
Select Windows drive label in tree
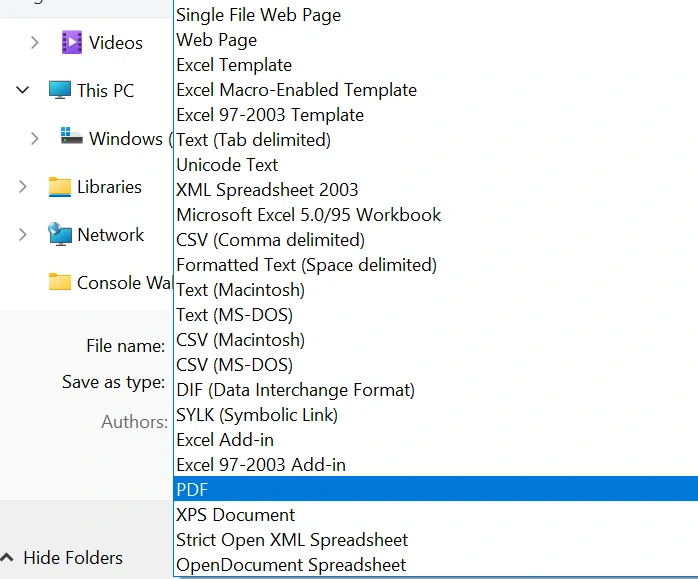(x=130, y=138)
